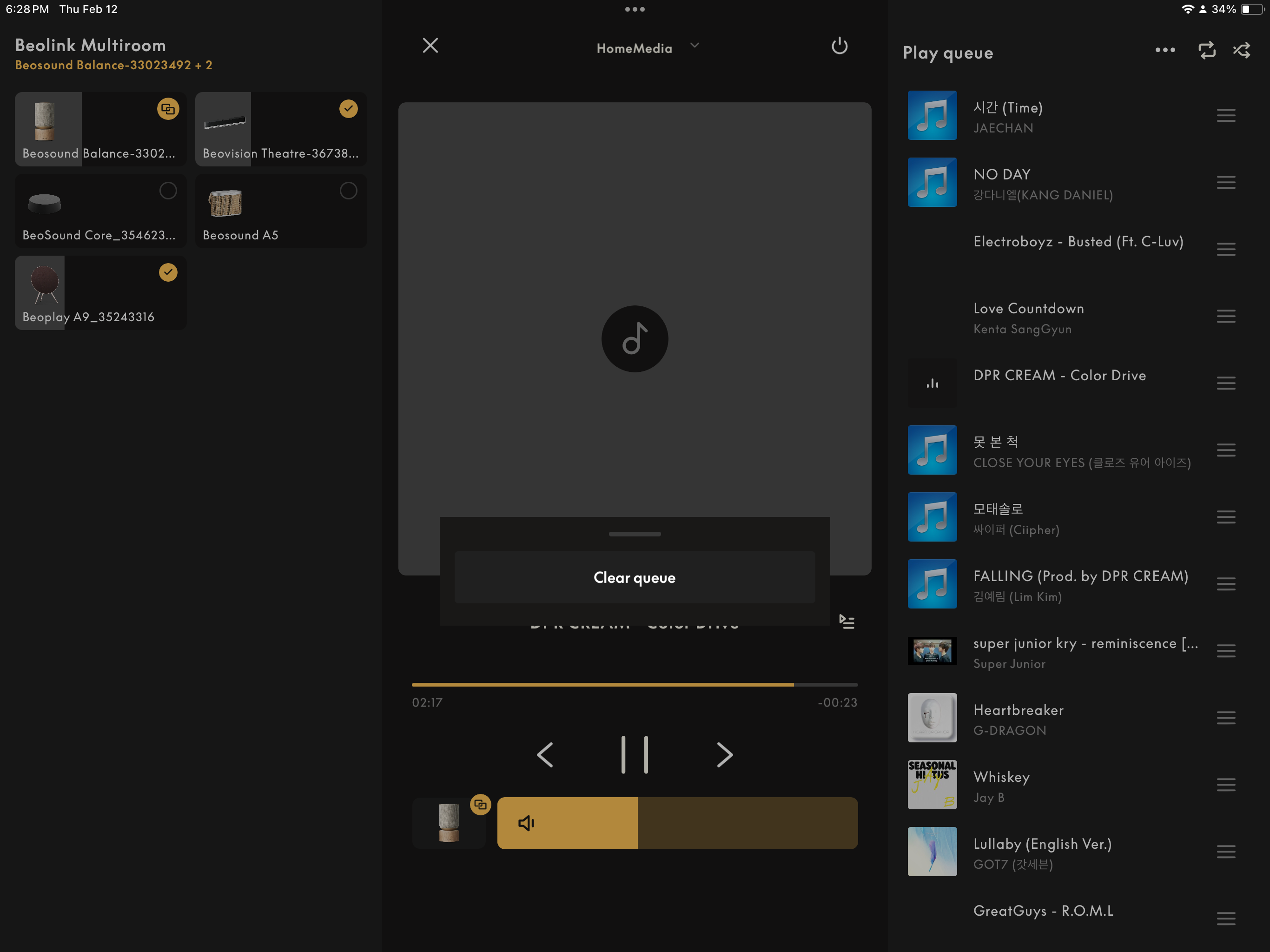This screenshot has width=1270, height=952.
Task: Pause the current playback
Action: coord(635,754)
